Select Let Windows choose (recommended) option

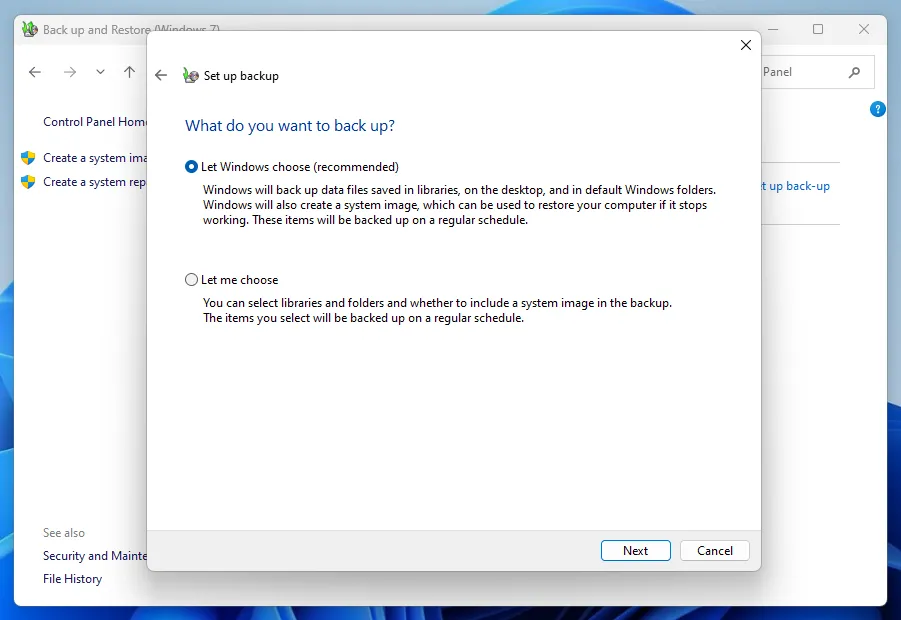192,167
